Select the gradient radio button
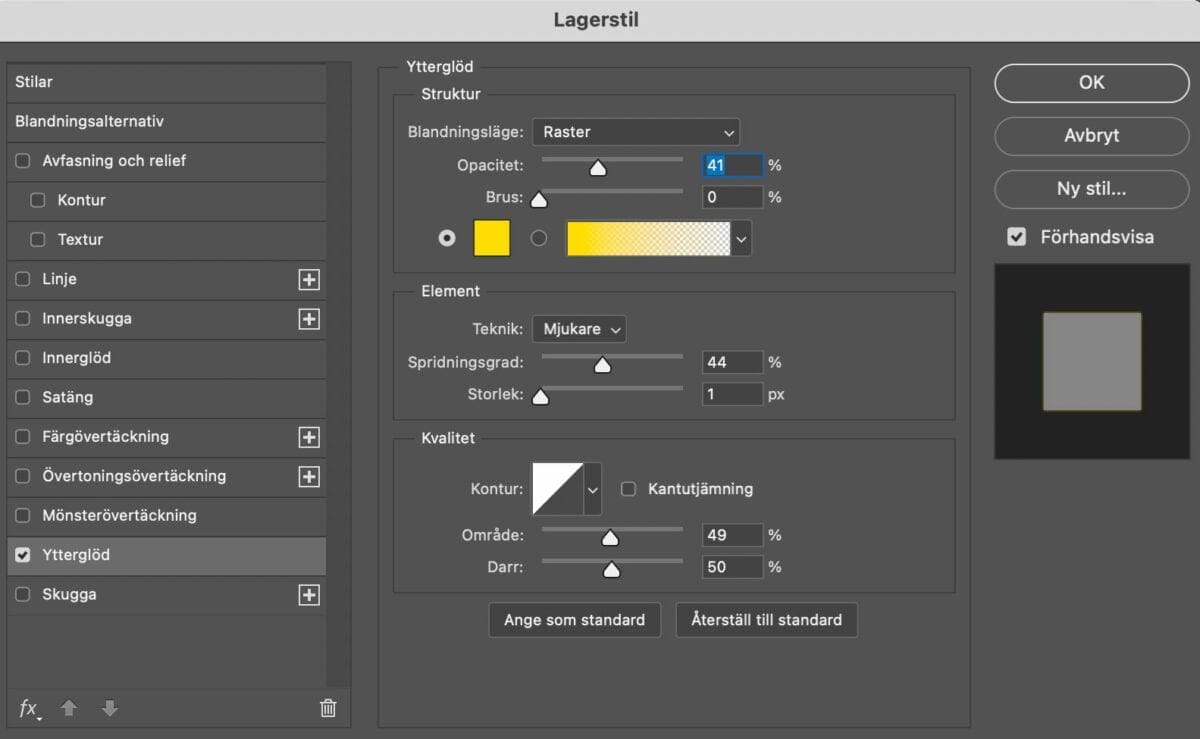1200x739 pixels. click(x=539, y=238)
